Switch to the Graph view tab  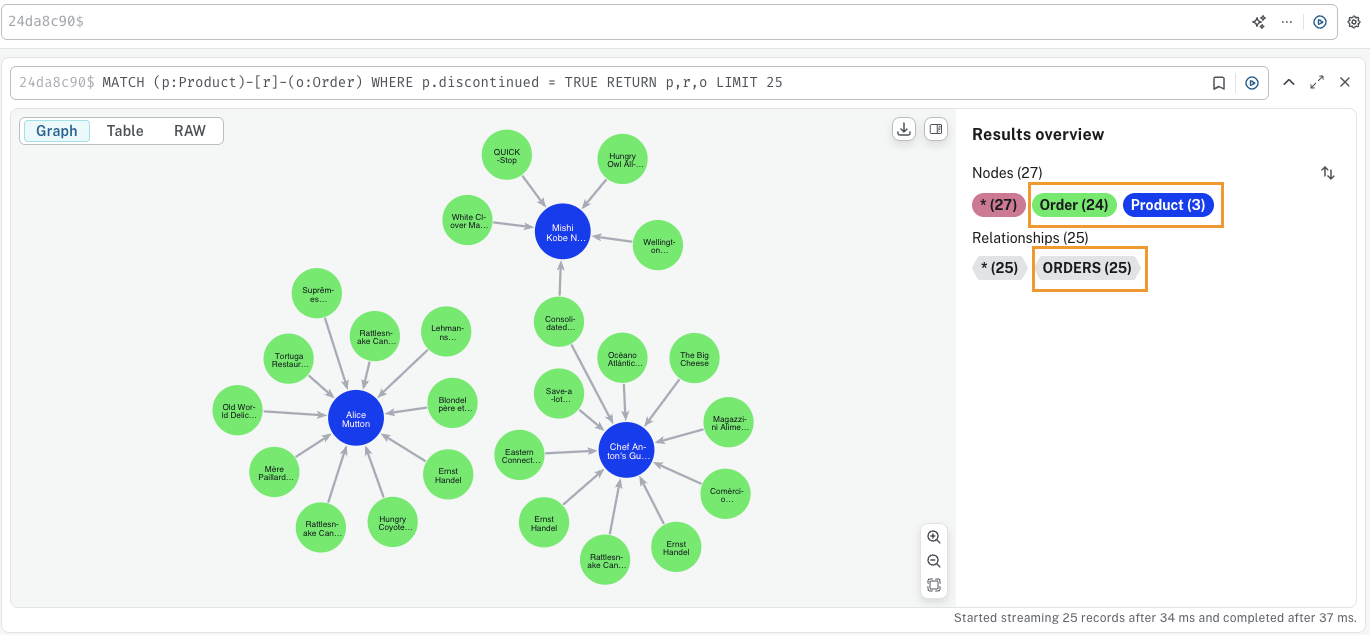point(57,131)
